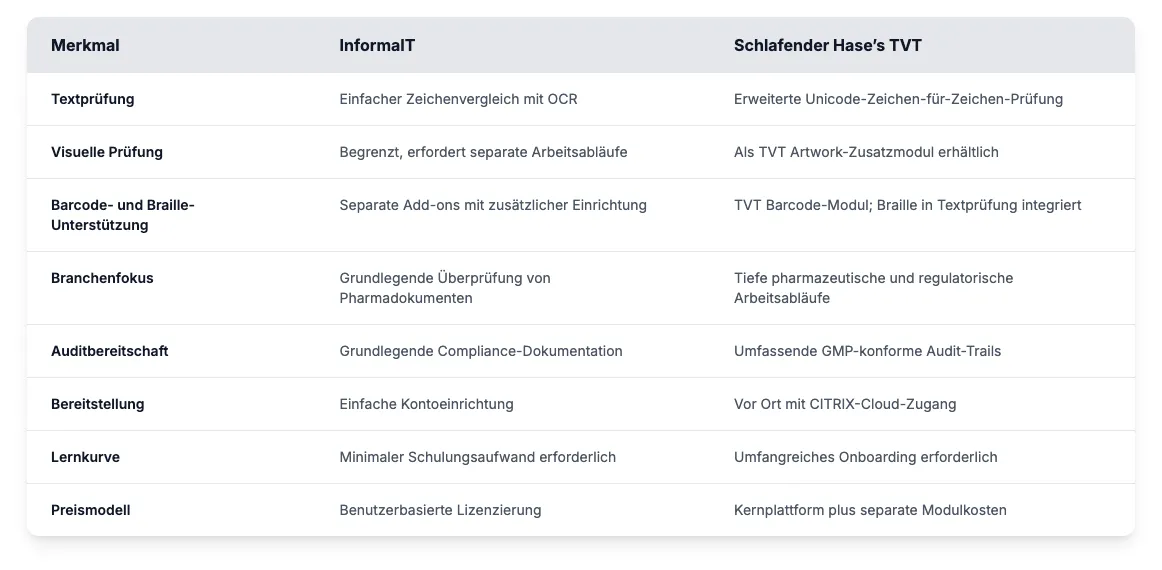The image size is (1162, 570).
Task: Select the Lernkurve row label
Action: click(x=85, y=457)
